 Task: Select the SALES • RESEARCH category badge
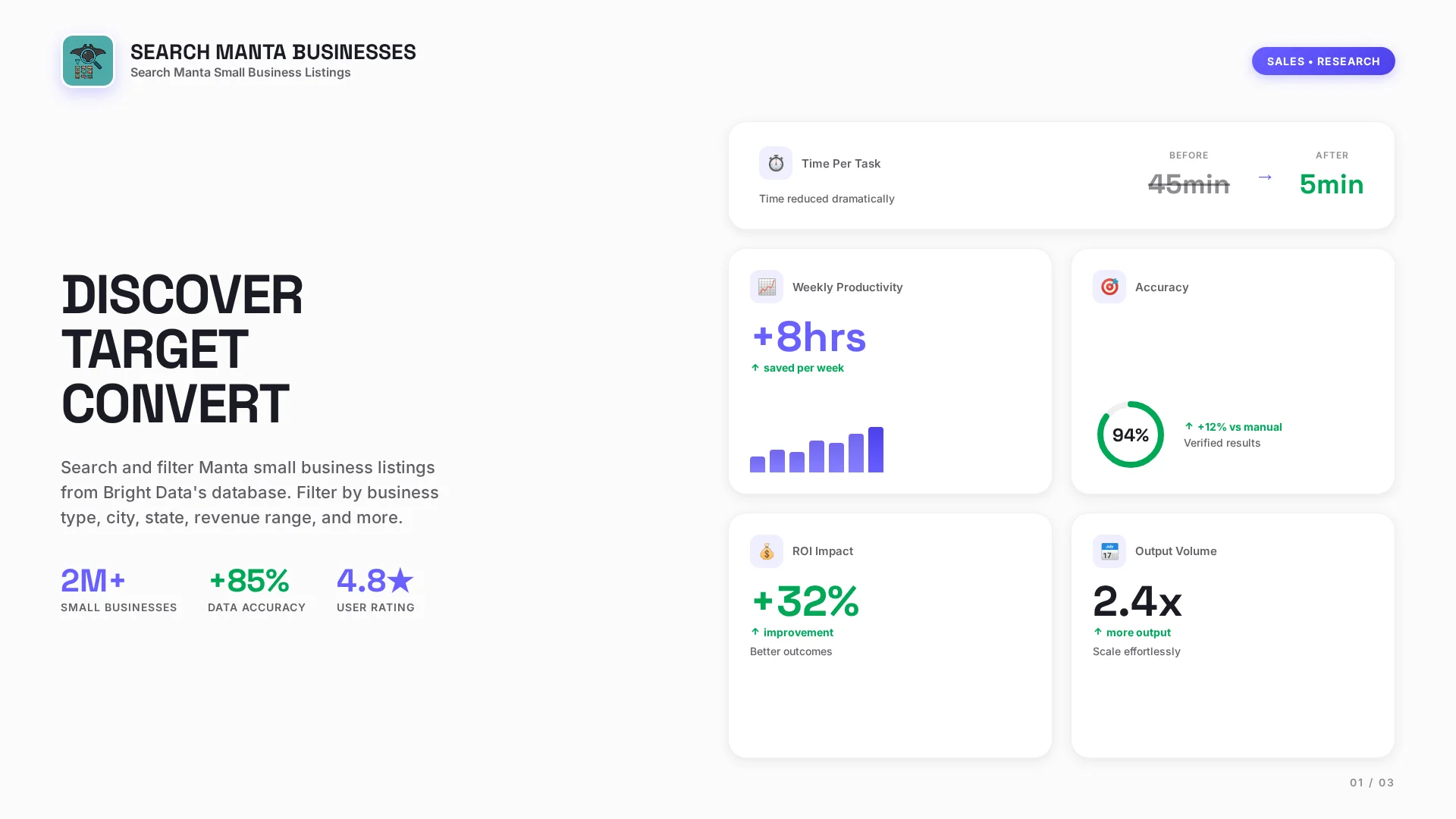pyautogui.click(x=1323, y=61)
